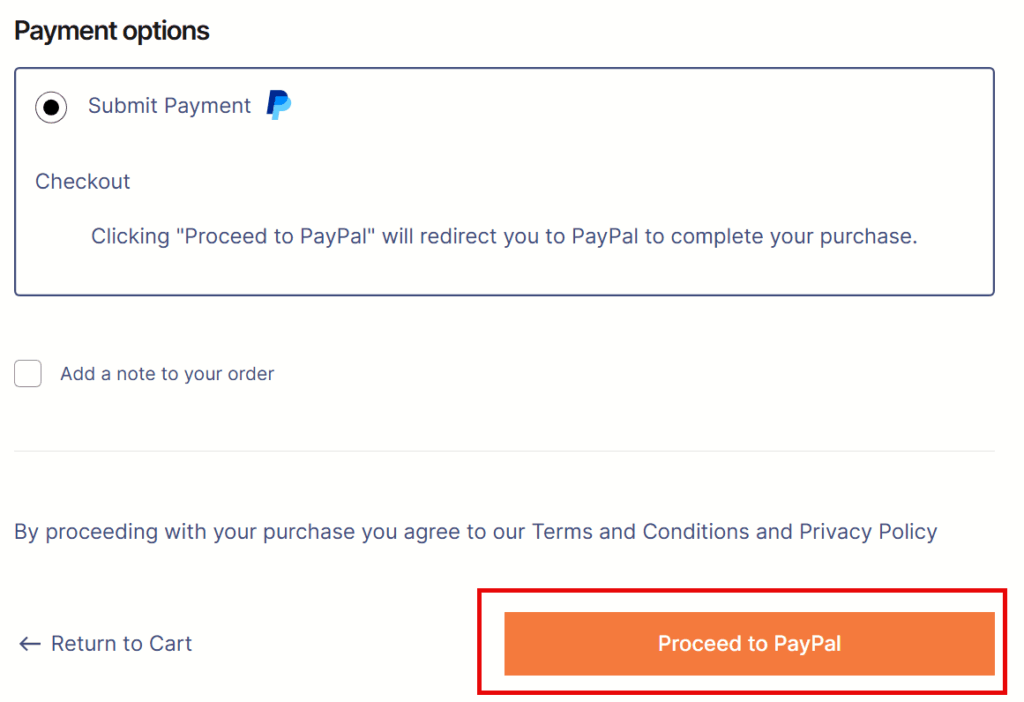Click the Add a note to your order label
Screen dimensions: 1024x702
click(167, 374)
